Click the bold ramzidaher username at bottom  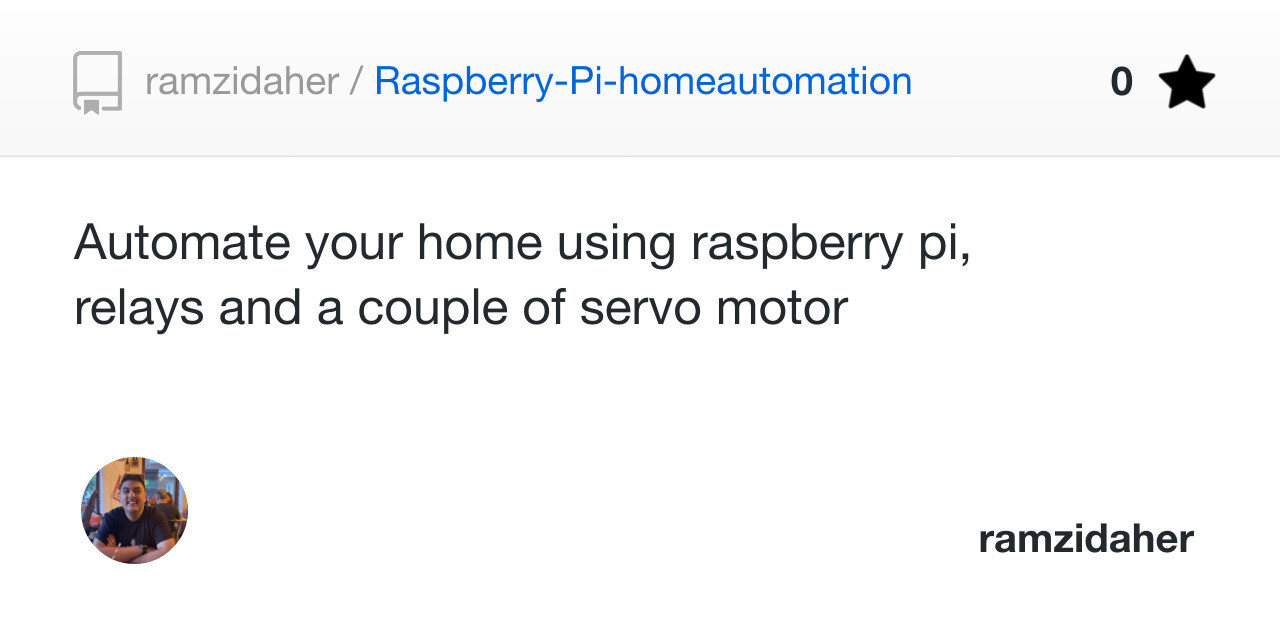point(1085,539)
